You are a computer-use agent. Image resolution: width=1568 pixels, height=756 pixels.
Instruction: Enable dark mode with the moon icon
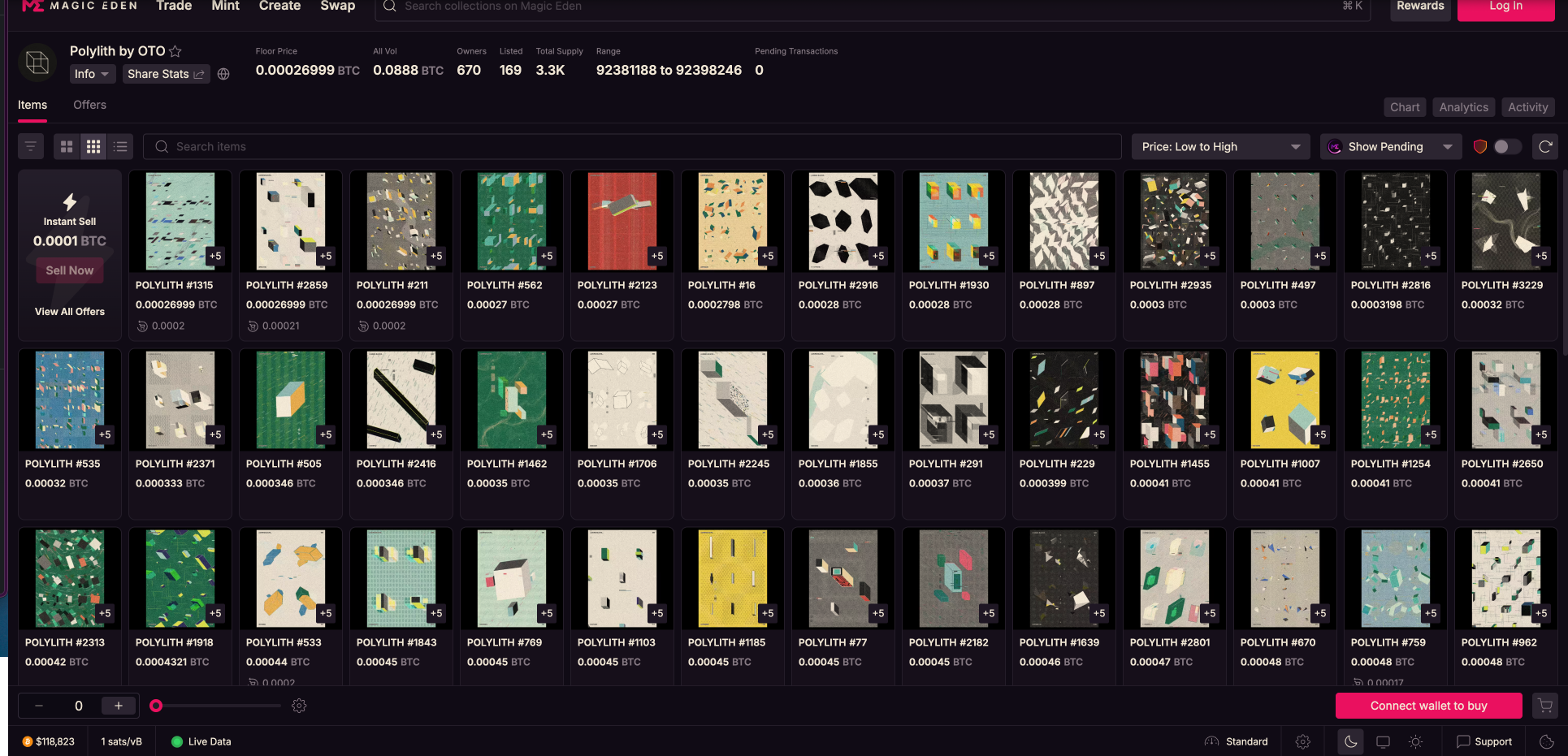click(1350, 741)
